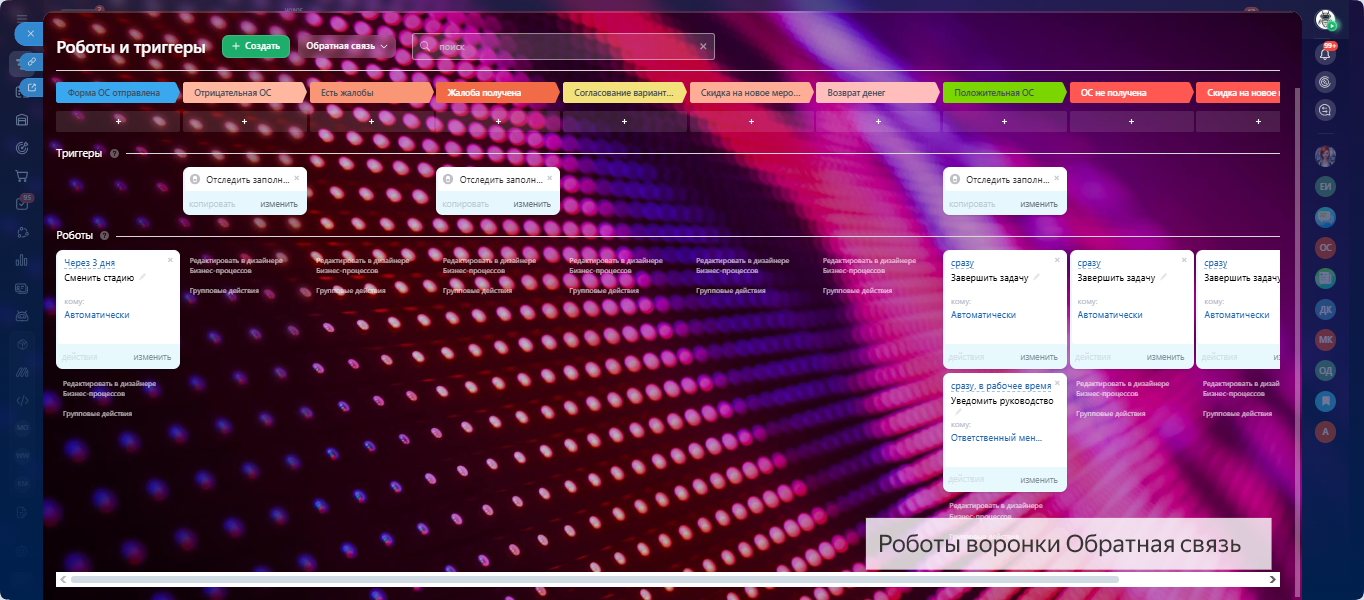Remove trigger under Отрицательная ОС with its X
Image resolution: width=1364 pixels, height=600 pixels.
[x=296, y=177]
